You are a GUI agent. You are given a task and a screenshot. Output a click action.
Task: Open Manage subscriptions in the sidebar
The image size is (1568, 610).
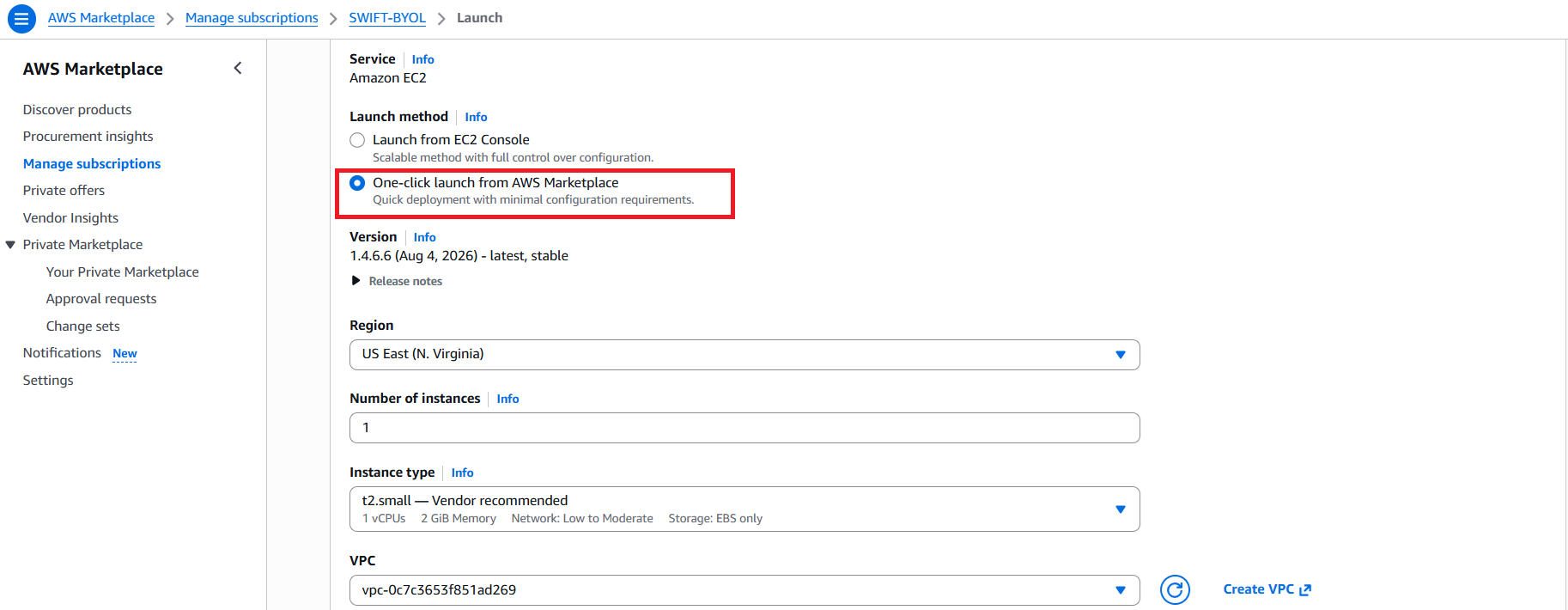click(92, 164)
